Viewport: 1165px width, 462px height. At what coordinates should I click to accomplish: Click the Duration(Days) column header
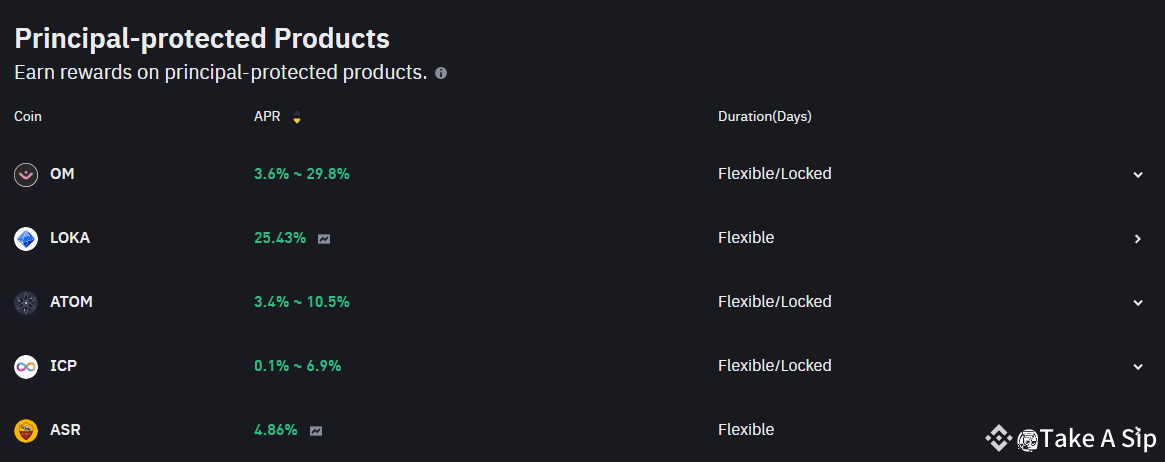[x=764, y=117]
